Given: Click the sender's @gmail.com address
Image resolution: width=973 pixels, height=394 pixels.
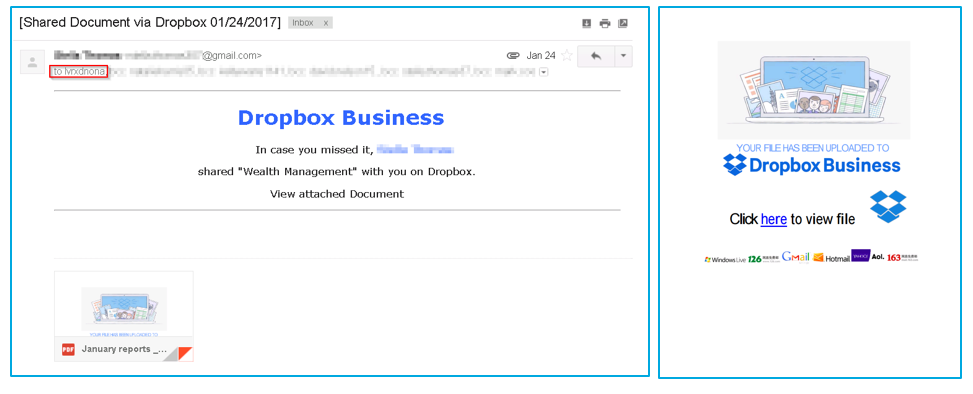Looking at the screenshot, I should (x=231, y=56).
